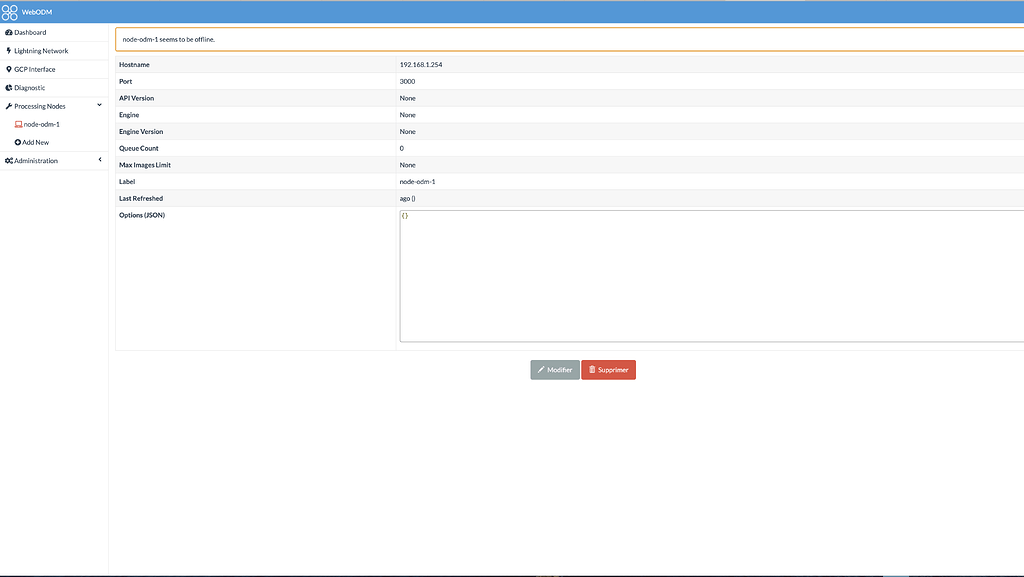Click the Processing Nodes wrench icon

coord(9,105)
